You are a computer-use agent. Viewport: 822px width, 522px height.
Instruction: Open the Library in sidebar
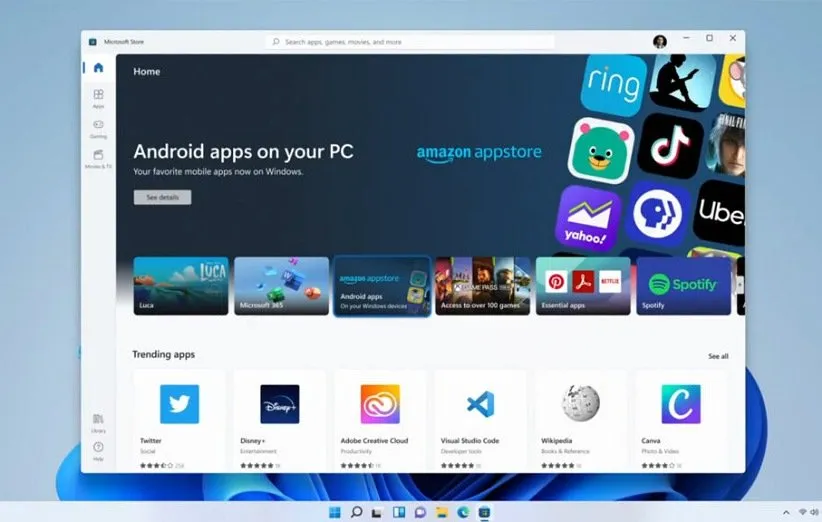pyautogui.click(x=98, y=421)
